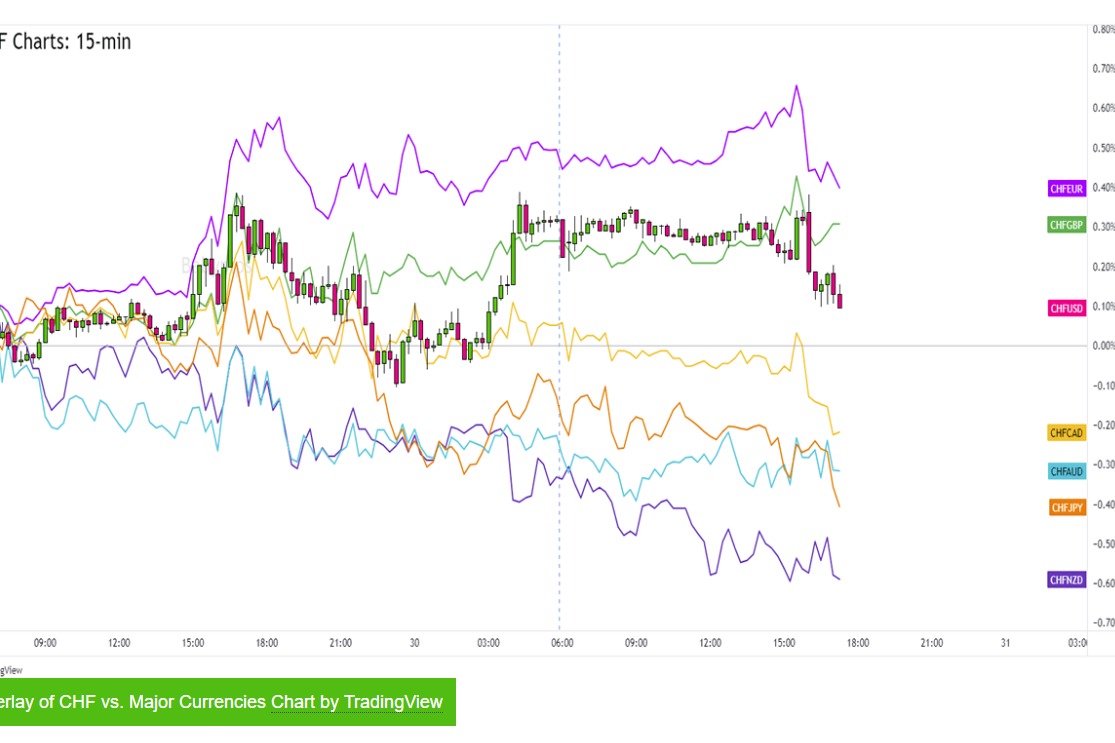
Task: Click the date 31 marker on time axis
Action: click(x=1004, y=643)
